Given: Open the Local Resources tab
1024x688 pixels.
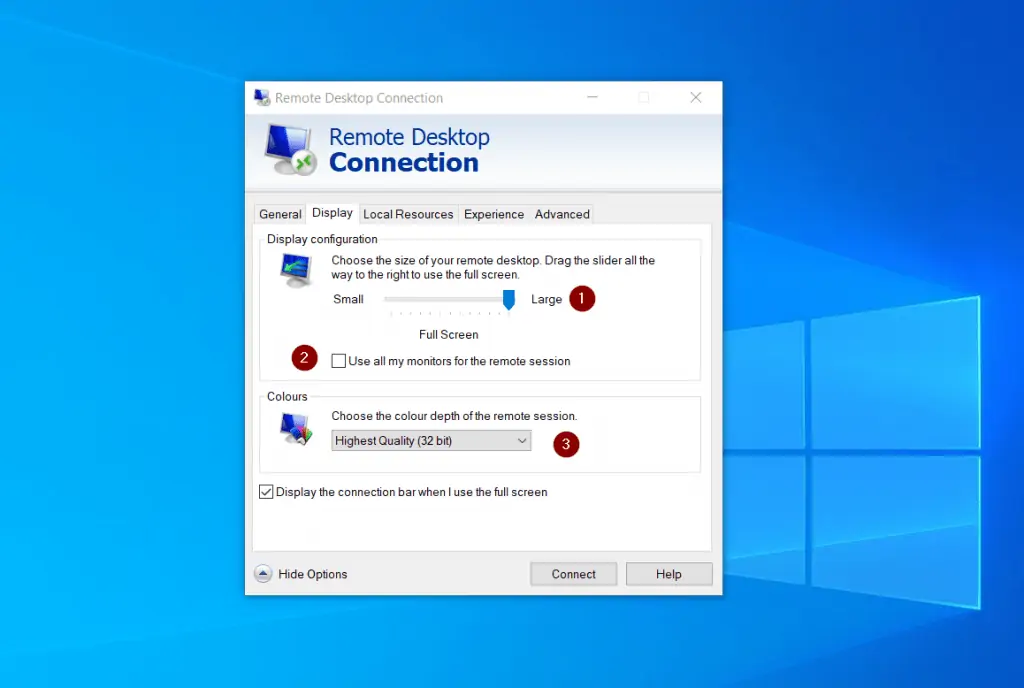Looking at the screenshot, I should [x=408, y=213].
